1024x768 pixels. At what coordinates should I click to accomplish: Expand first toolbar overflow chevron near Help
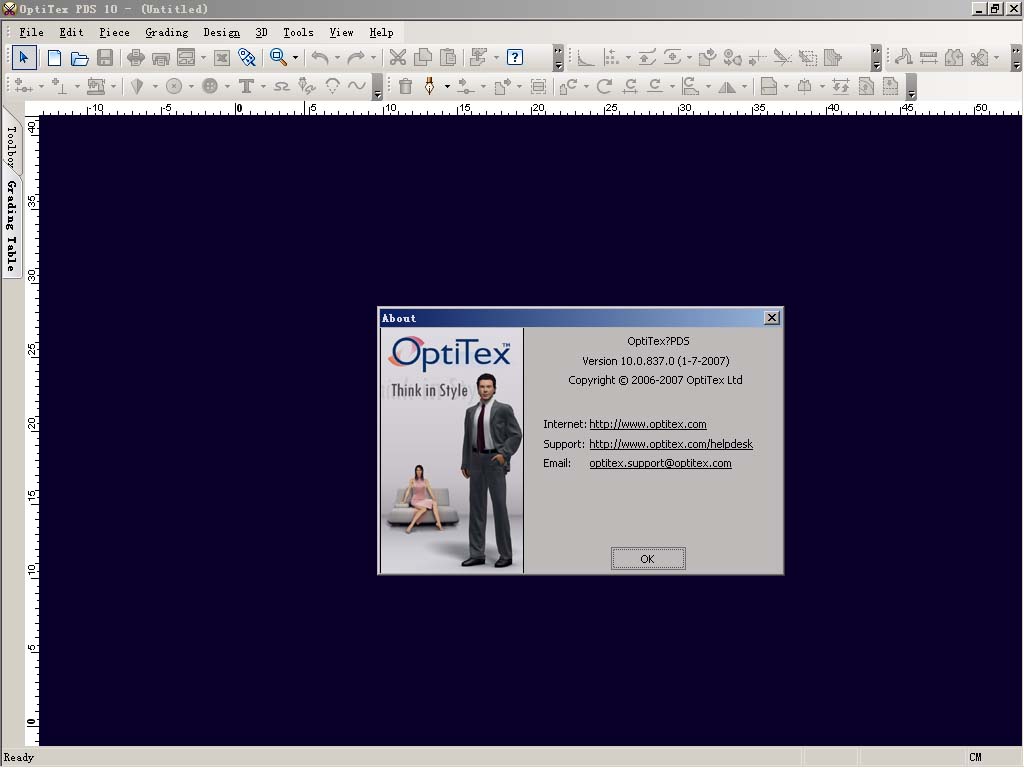[558, 58]
